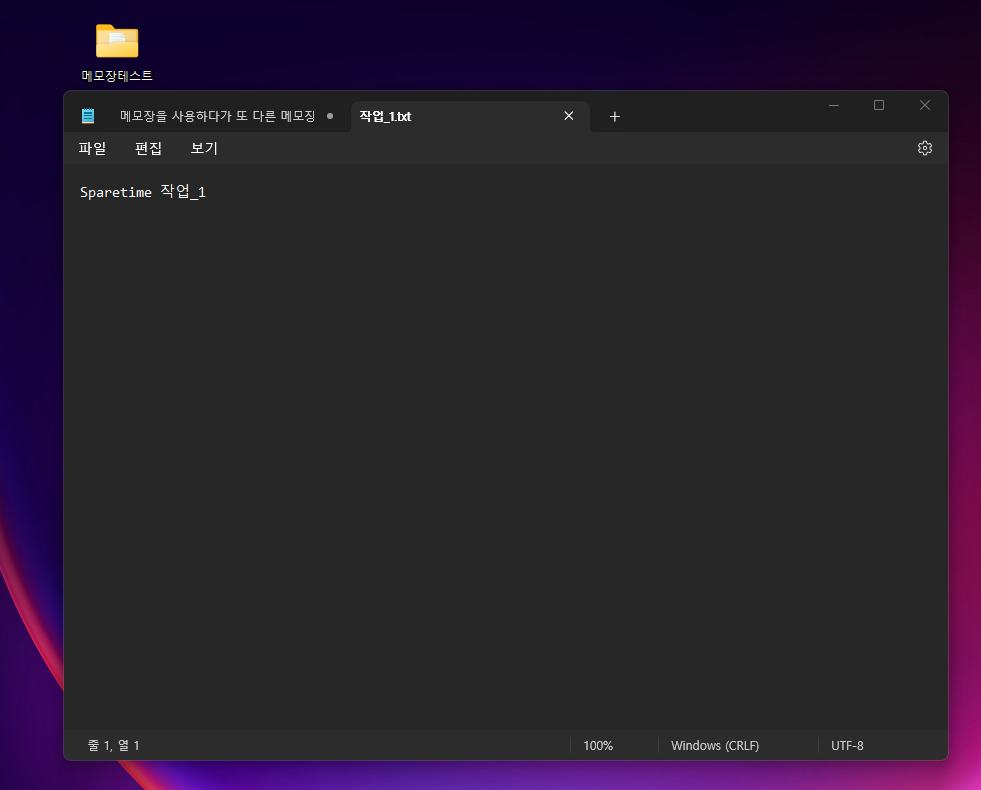Close the 작업_1.txt tab
The width and height of the screenshot is (981, 790).
click(x=568, y=116)
